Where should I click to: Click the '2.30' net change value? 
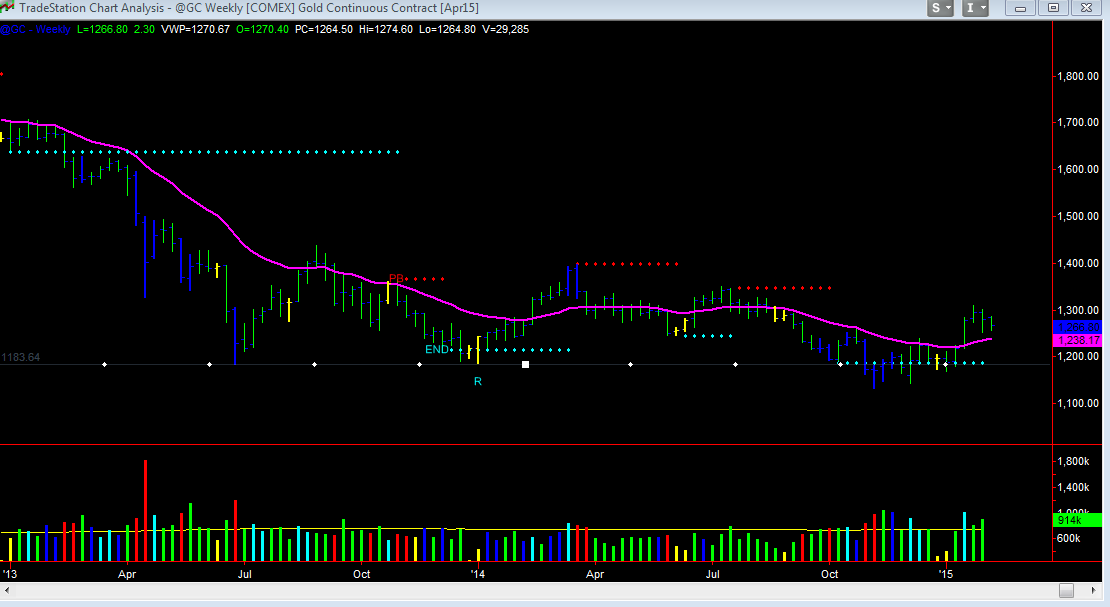pos(144,29)
